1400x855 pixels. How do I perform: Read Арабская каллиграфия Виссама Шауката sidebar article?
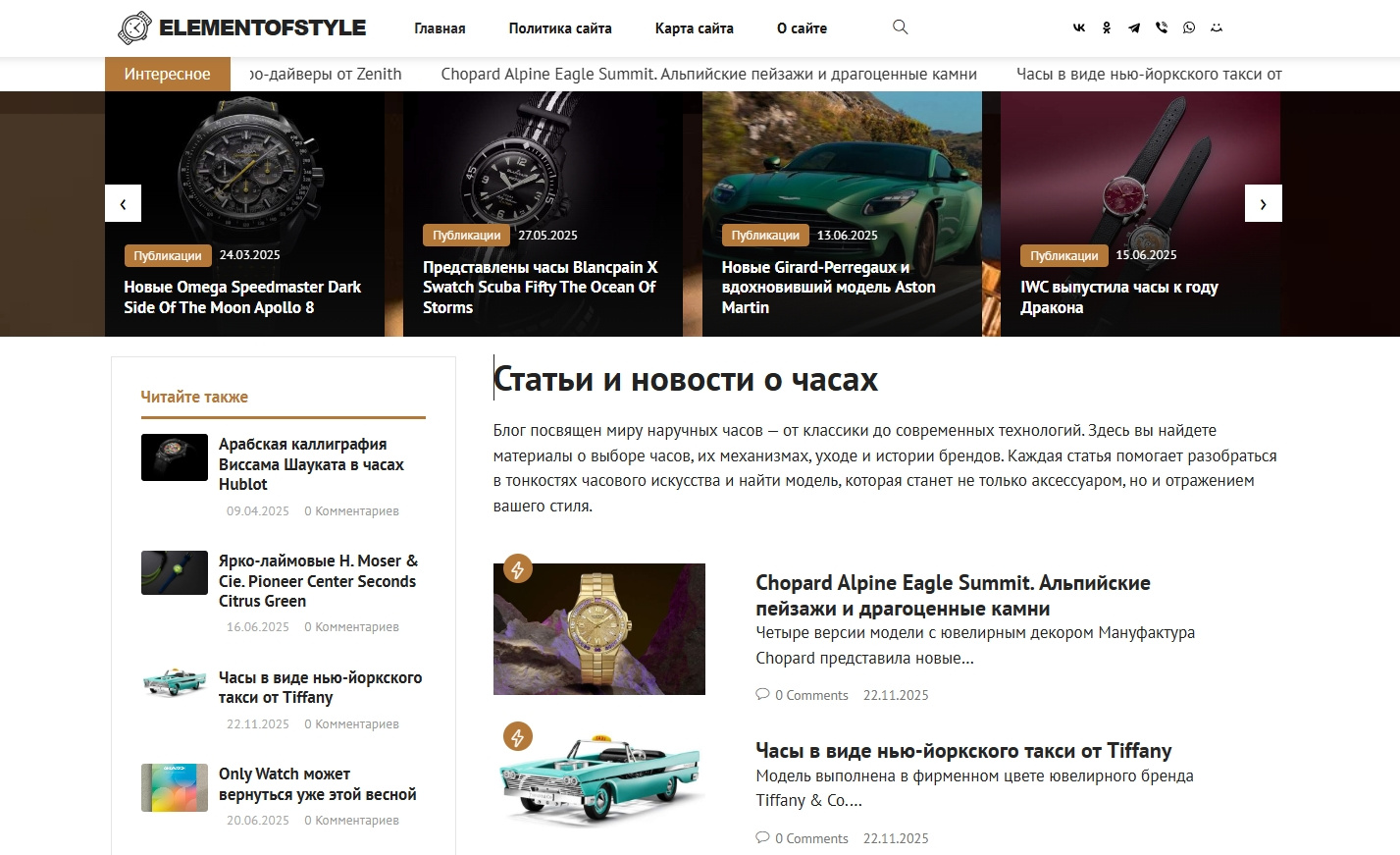311,464
